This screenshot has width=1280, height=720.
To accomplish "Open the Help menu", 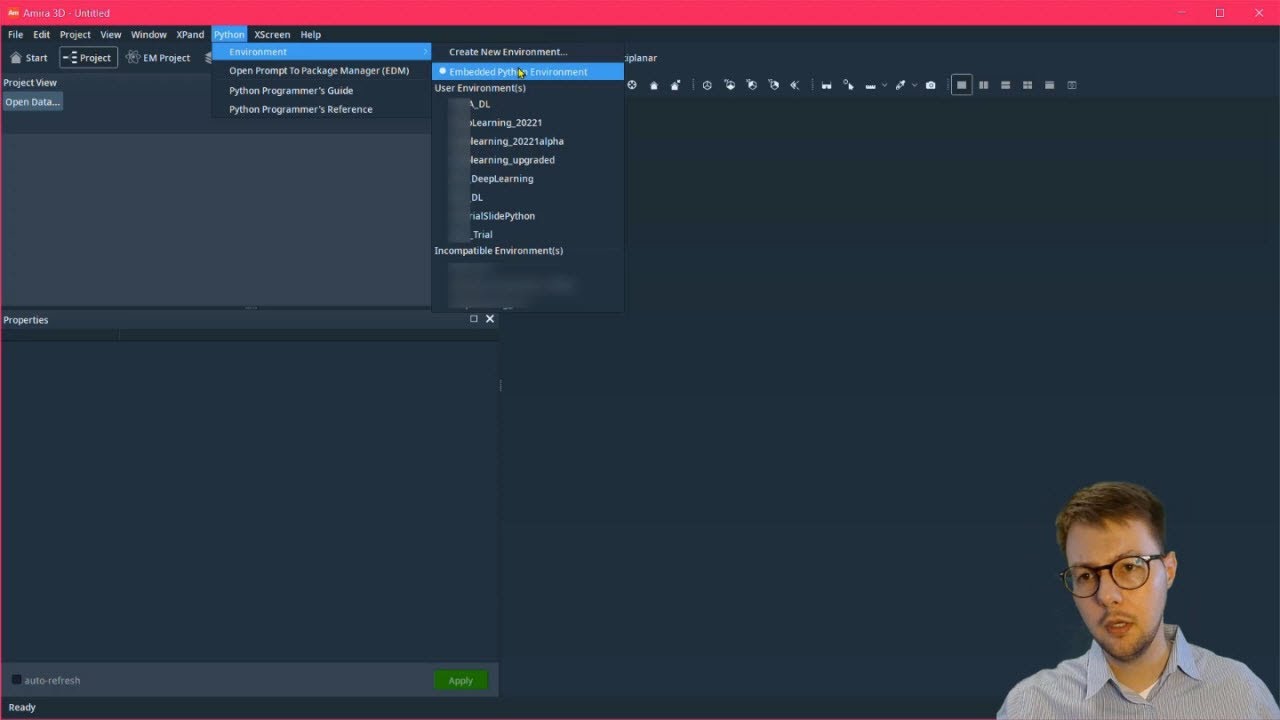I will 311,34.
